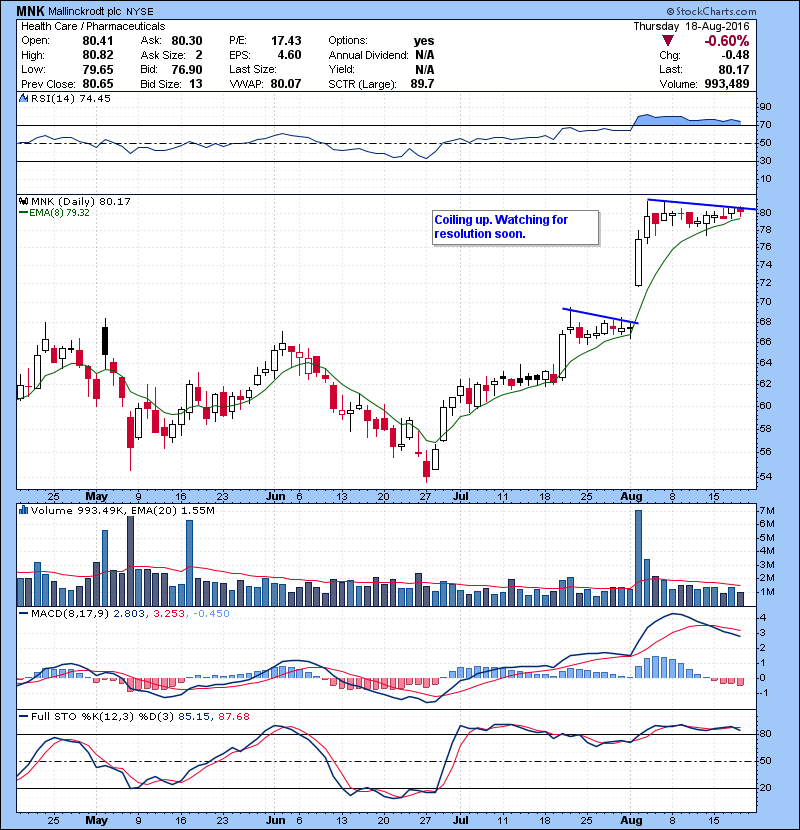Click the Bid price 76.90
Screen dimensions: 800x830
187,69
